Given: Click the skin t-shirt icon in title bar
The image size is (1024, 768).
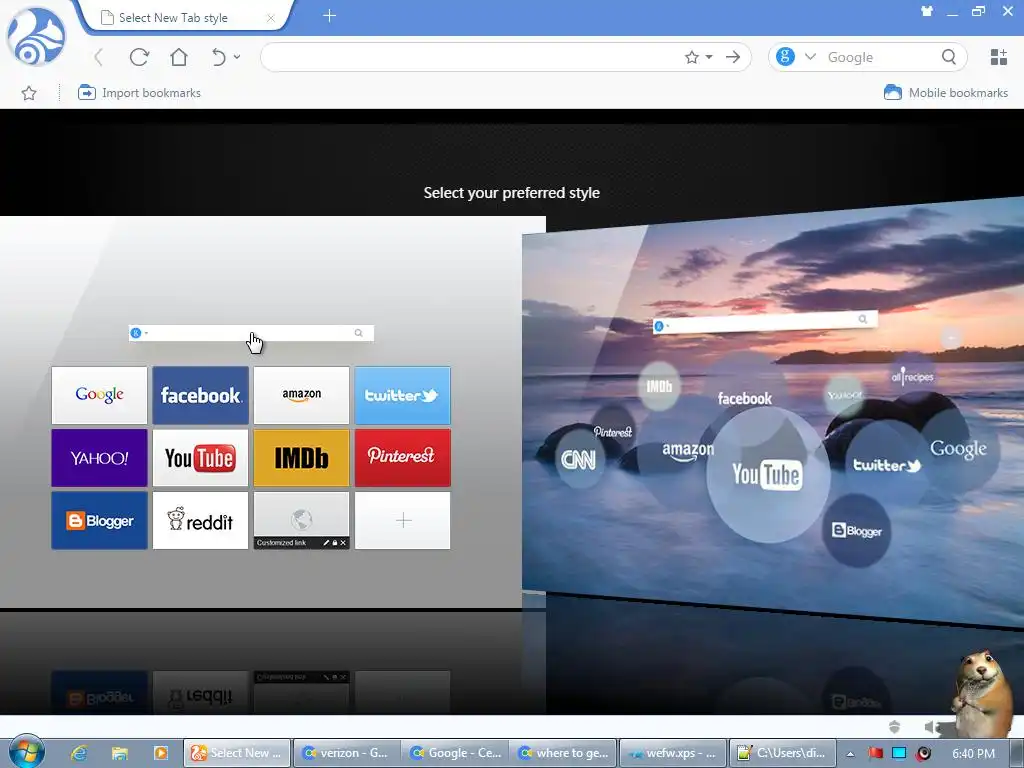Looking at the screenshot, I should 927,11.
